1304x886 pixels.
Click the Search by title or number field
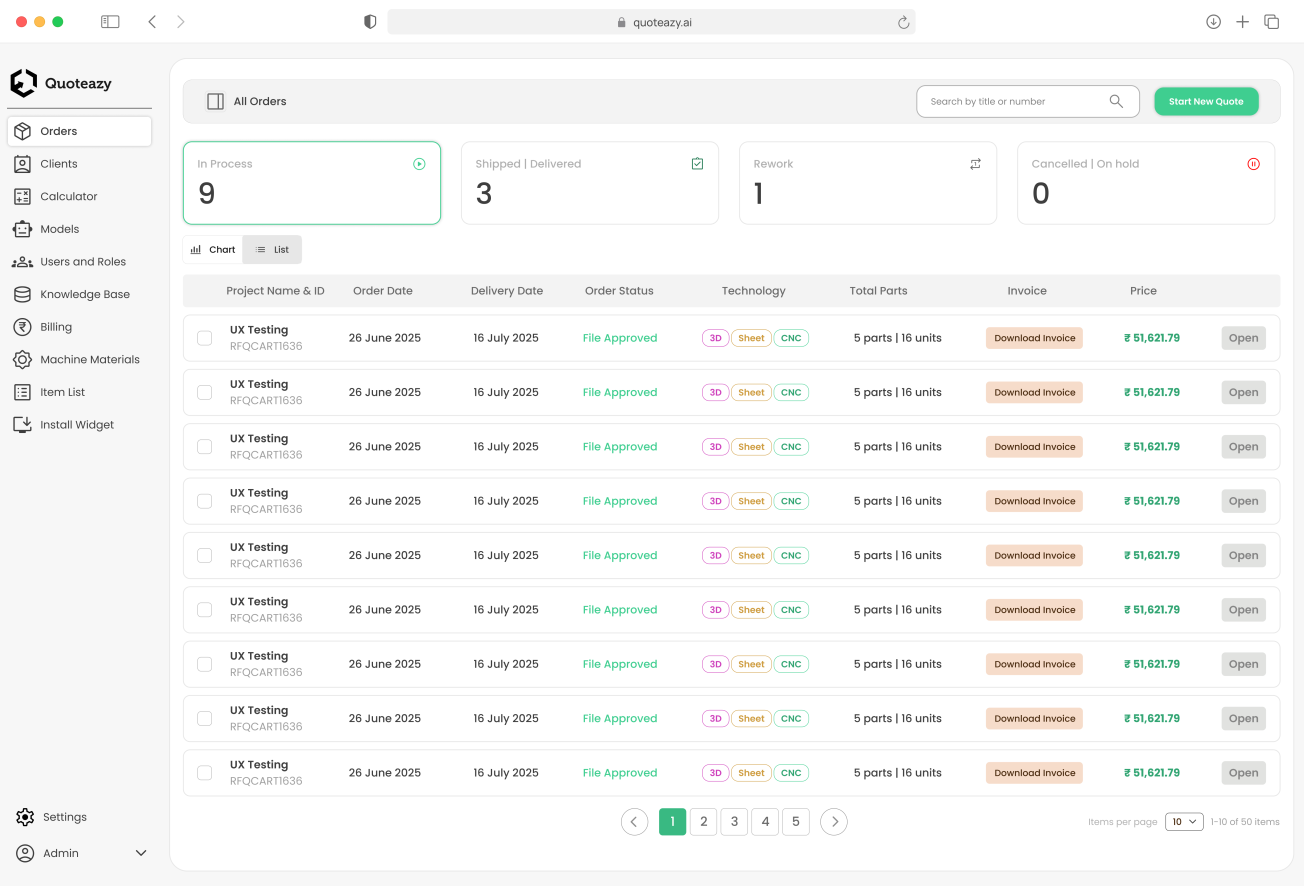tap(1010, 101)
